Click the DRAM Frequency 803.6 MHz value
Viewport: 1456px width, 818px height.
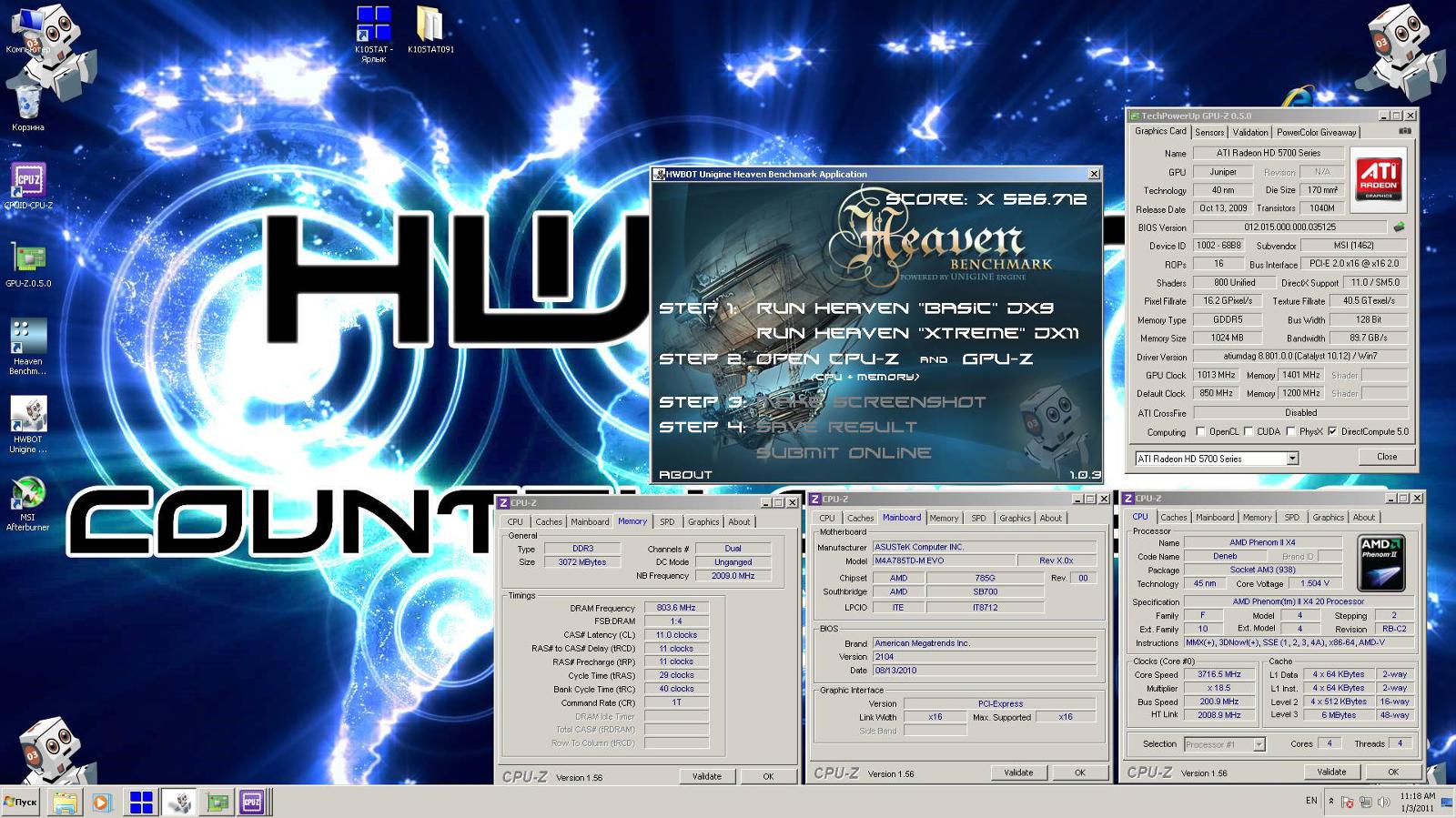676,608
